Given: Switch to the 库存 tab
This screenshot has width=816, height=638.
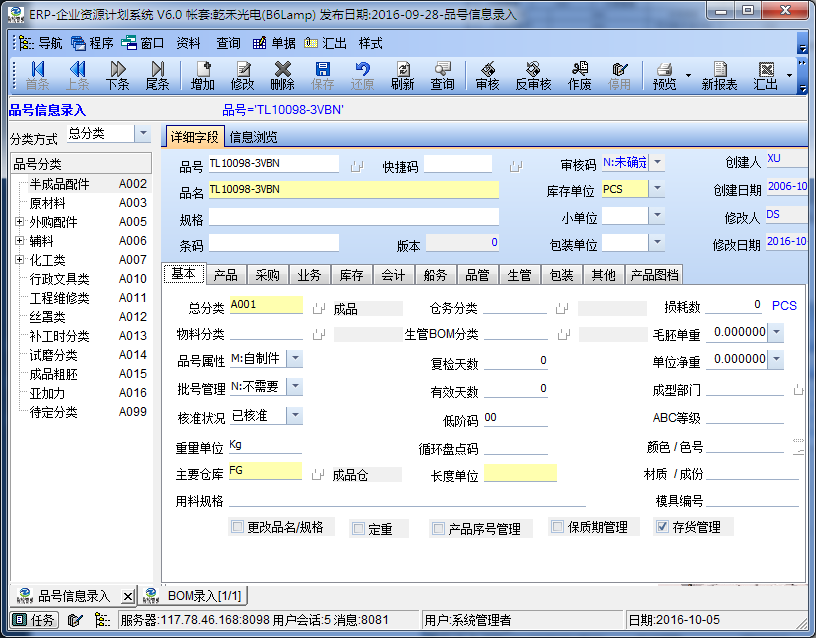Looking at the screenshot, I should click(x=351, y=275).
